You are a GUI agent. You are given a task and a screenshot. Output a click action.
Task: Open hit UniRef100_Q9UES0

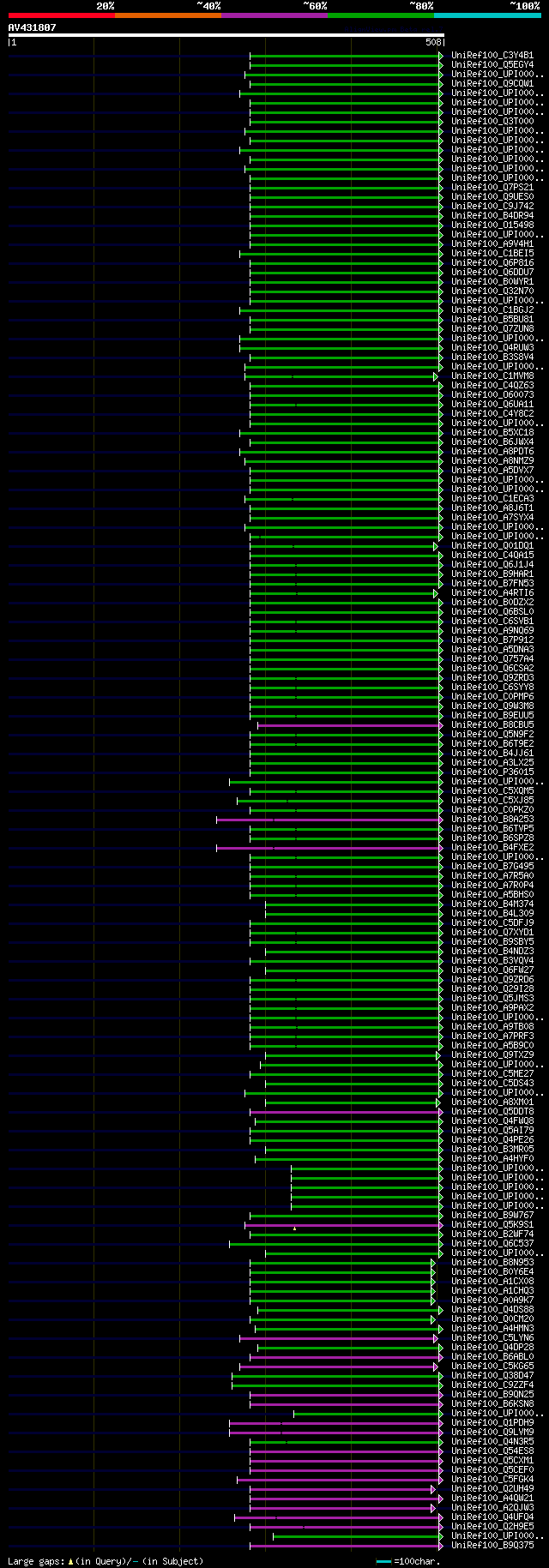(x=492, y=197)
